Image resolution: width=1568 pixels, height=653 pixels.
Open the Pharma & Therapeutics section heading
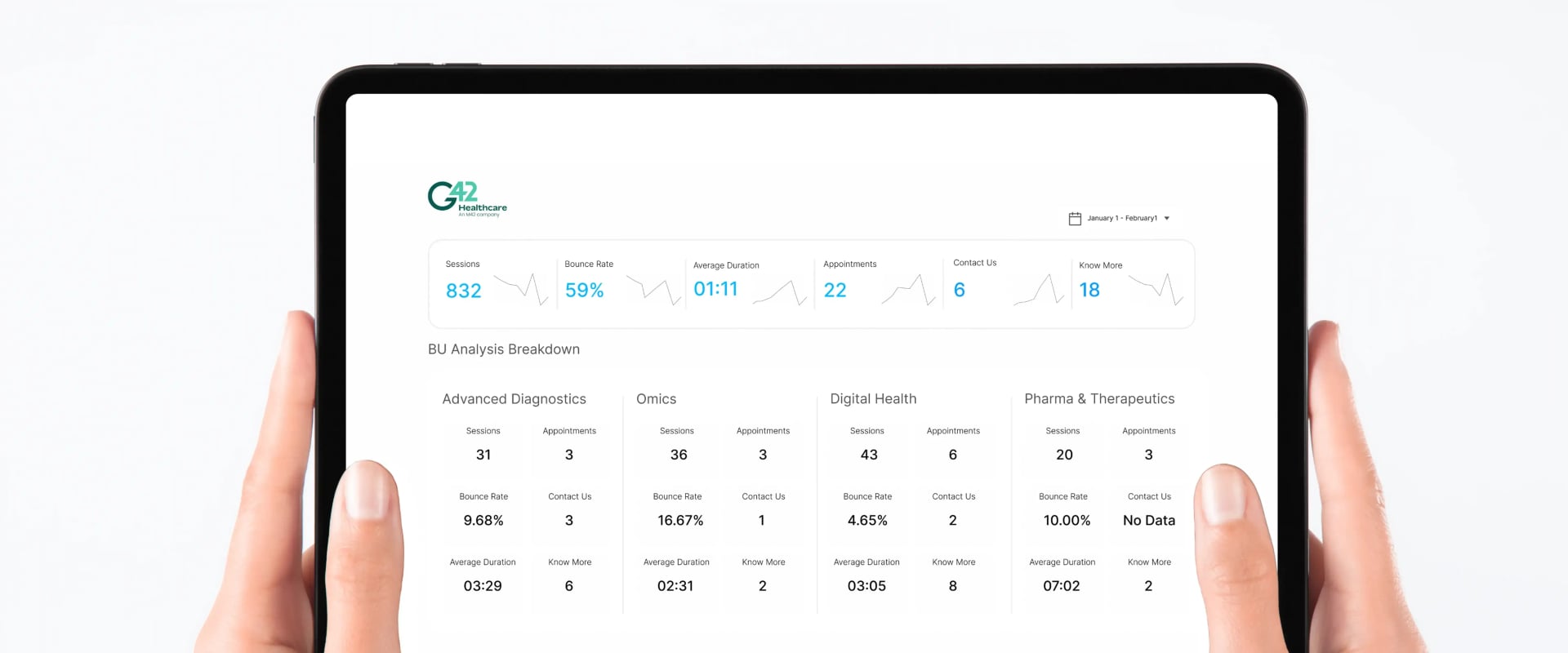1099,399
